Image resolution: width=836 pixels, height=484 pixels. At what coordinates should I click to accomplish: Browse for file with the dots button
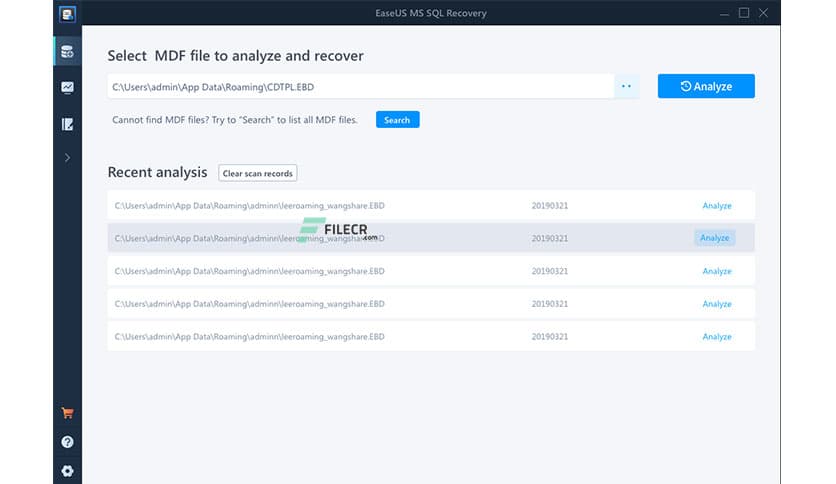tap(626, 86)
